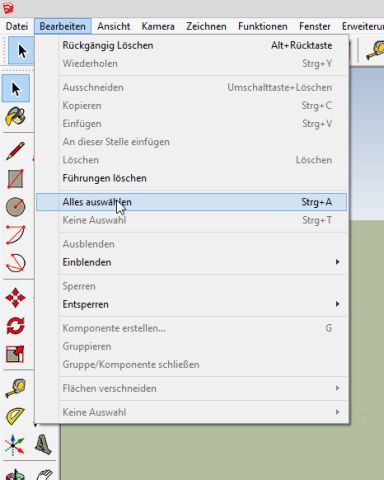Choose the Axes tool icon

tap(15, 445)
